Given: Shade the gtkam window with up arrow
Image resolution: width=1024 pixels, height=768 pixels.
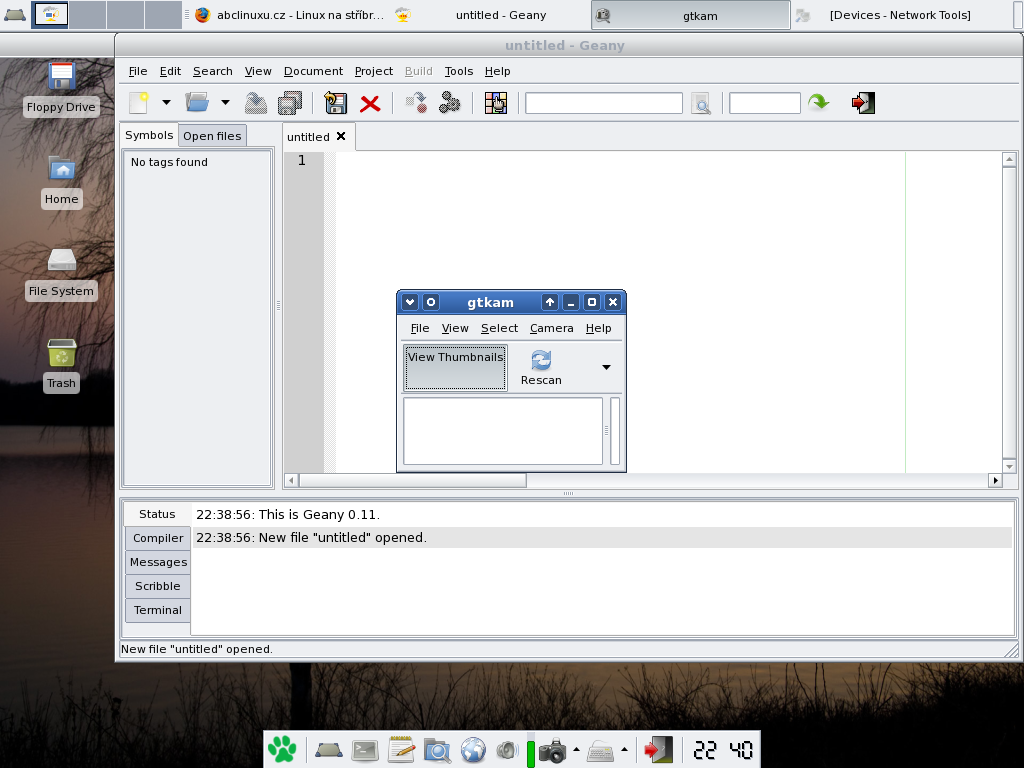Looking at the screenshot, I should point(550,302).
